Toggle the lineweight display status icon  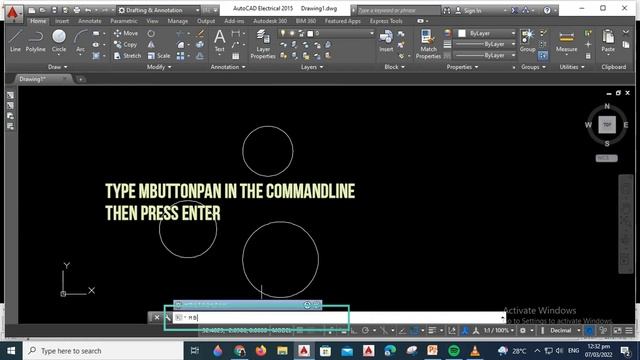(x=432, y=331)
